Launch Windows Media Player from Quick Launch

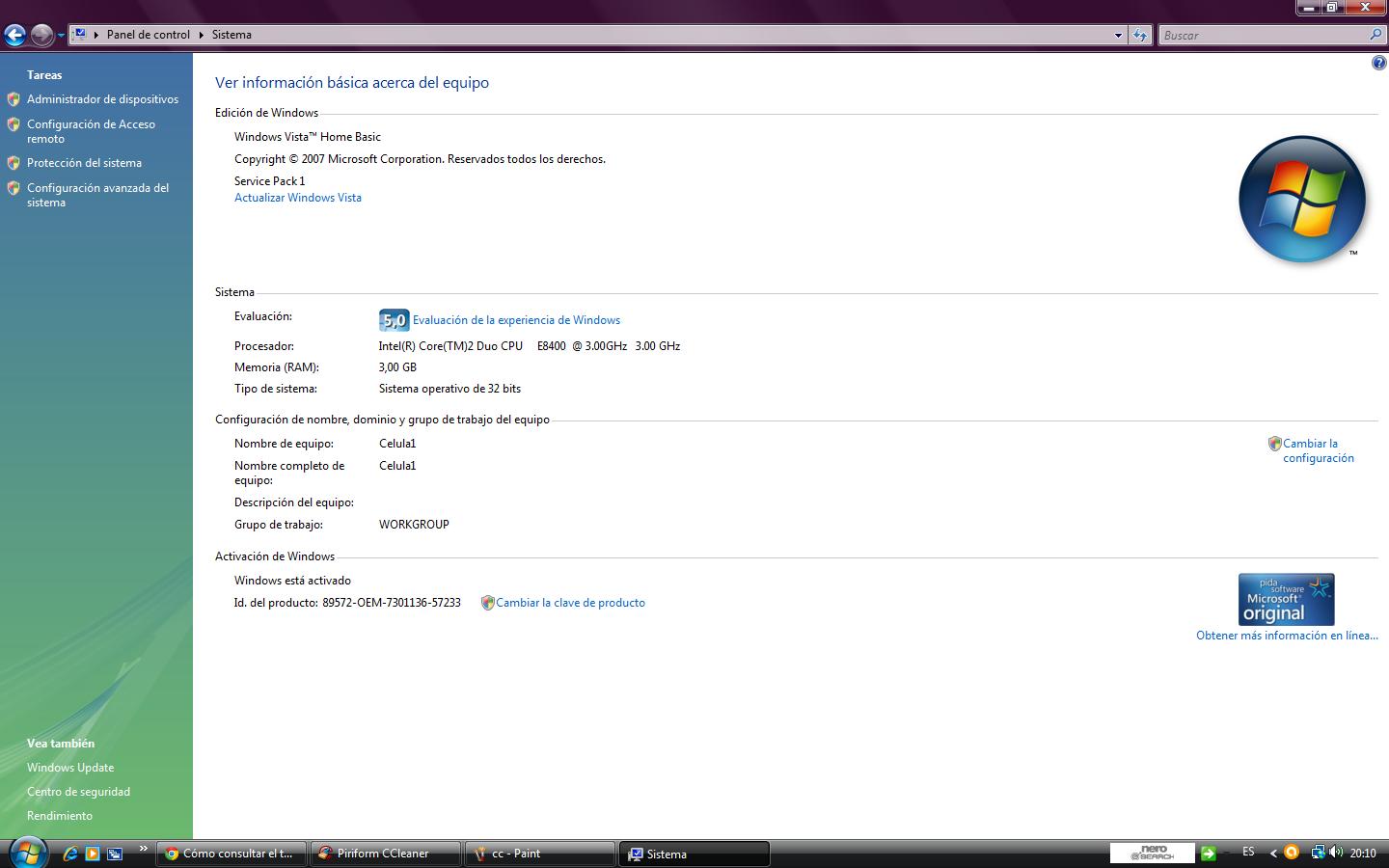93,854
